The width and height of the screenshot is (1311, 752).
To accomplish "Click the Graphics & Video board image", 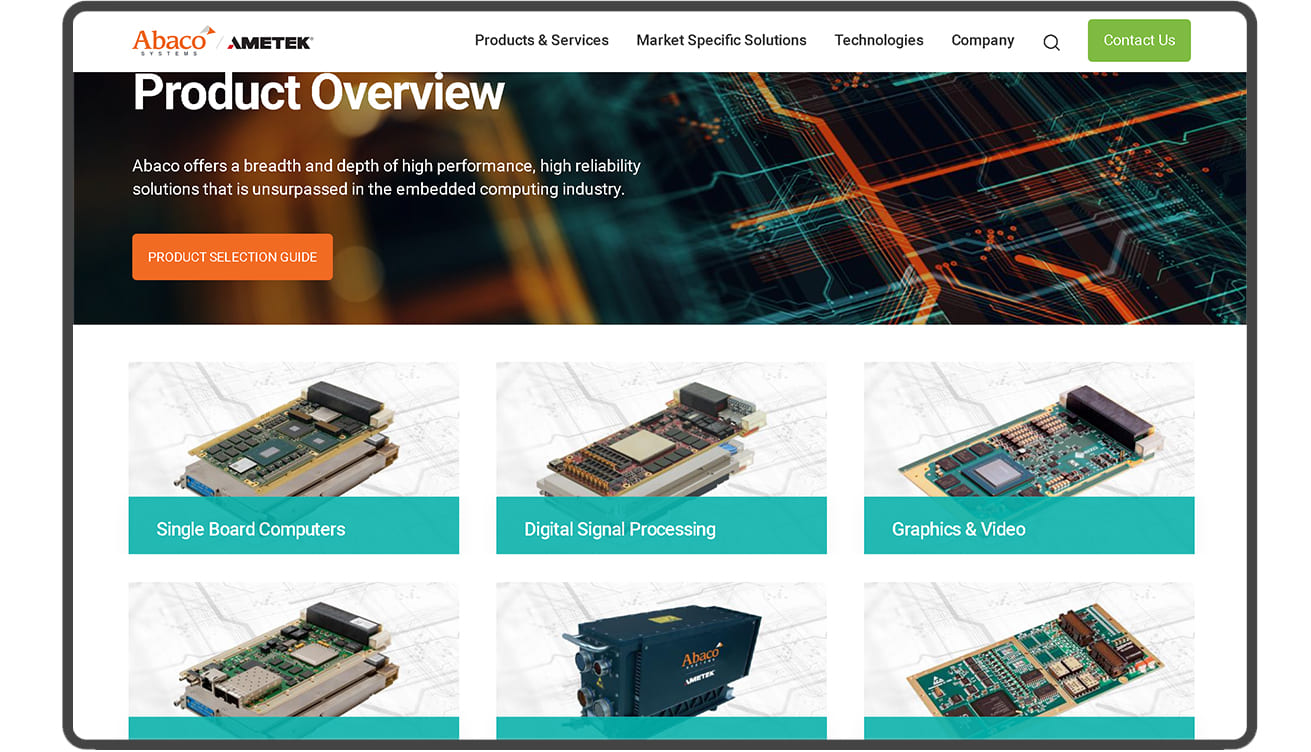I will tap(1029, 430).
